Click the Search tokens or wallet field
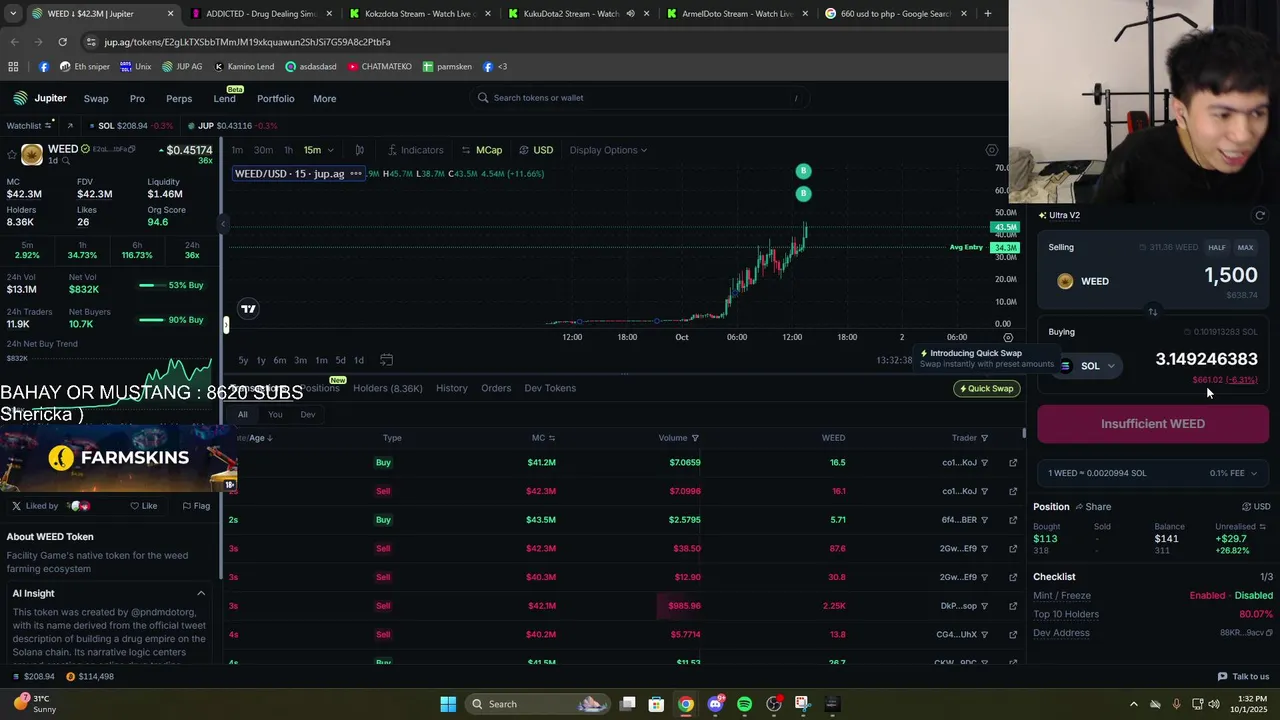This screenshot has height=720, width=1280. click(x=640, y=98)
